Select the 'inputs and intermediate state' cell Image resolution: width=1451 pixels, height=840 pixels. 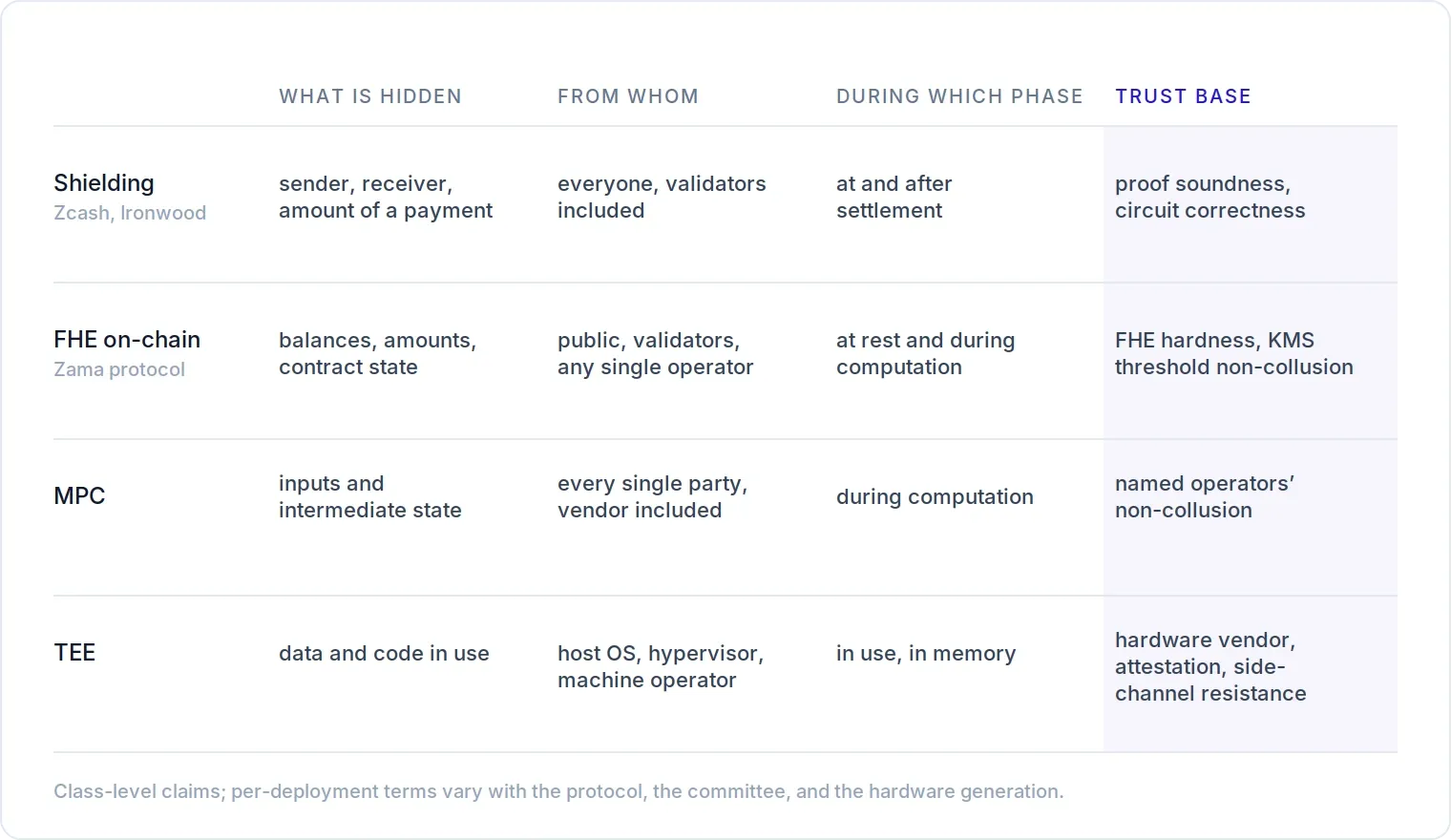(369, 496)
